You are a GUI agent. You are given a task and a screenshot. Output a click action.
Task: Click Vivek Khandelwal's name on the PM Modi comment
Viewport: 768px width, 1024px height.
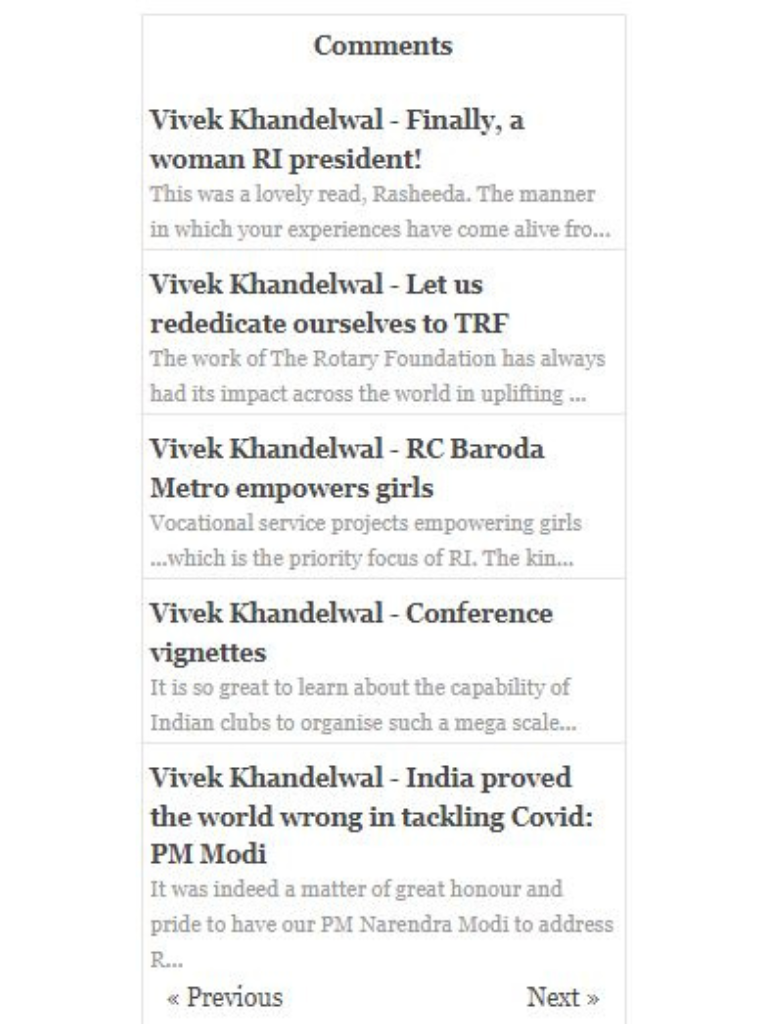pyautogui.click(x=266, y=778)
